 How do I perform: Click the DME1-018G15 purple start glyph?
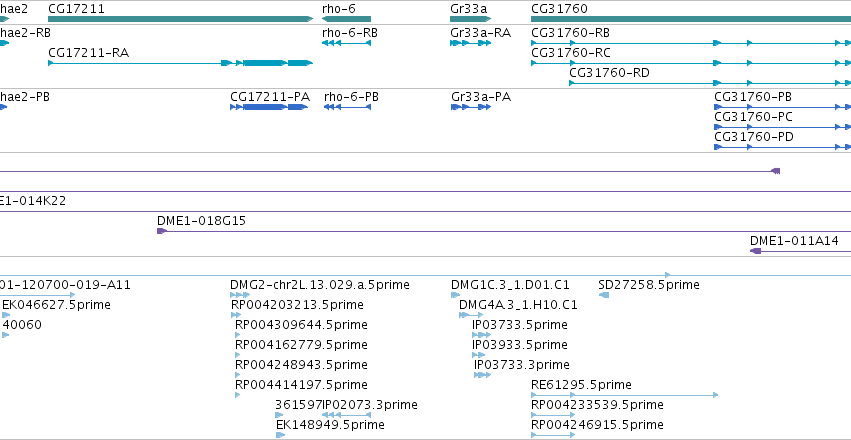point(162,231)
